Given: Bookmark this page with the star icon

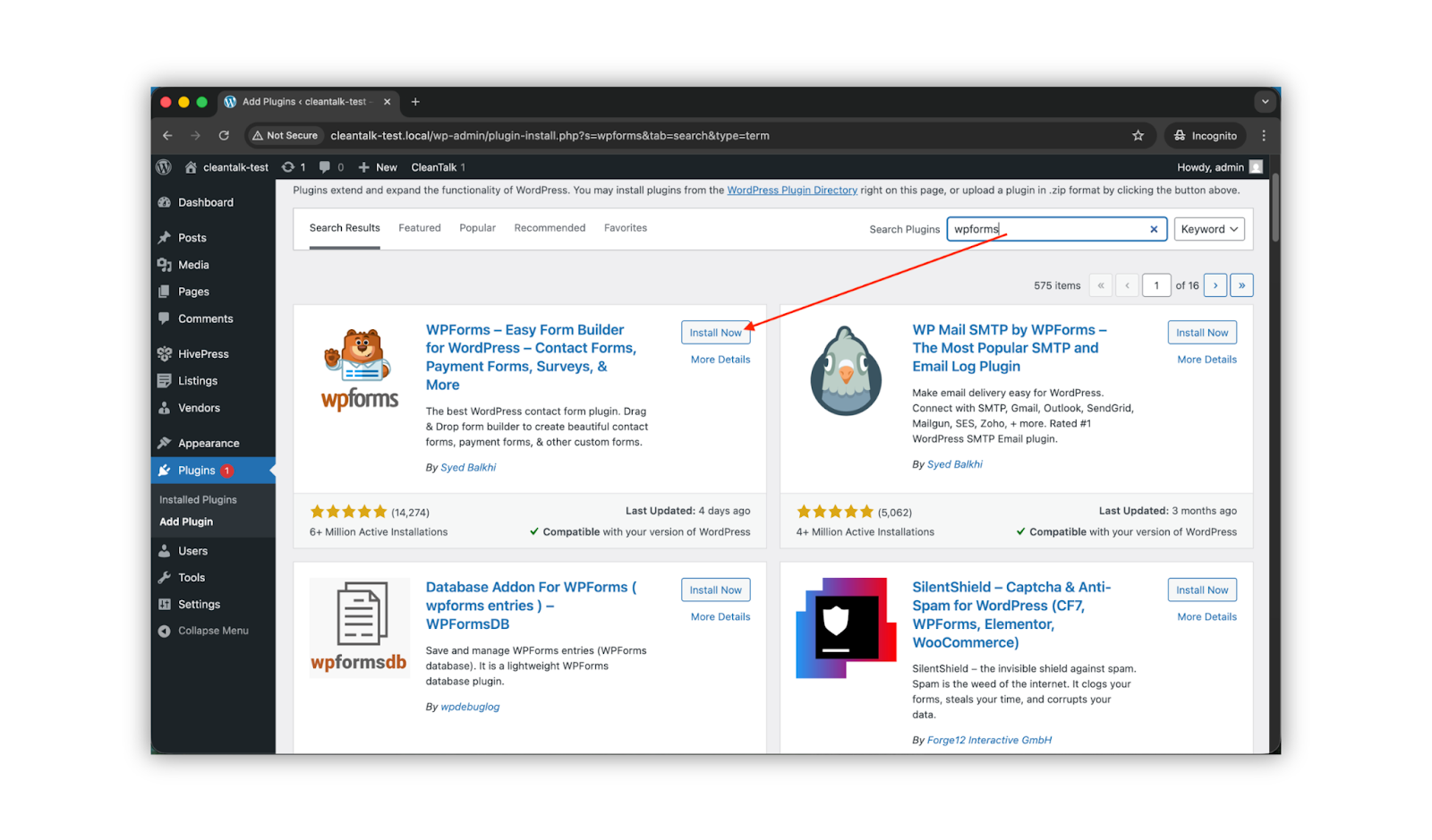Looking at the screenshot, I should tap(1138, 136).
